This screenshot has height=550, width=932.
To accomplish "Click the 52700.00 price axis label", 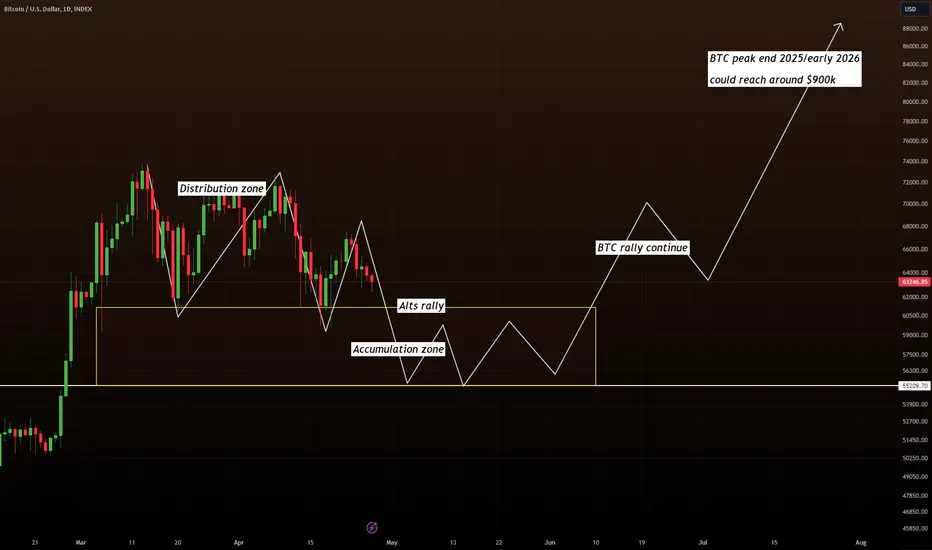I will coord(915,422).
